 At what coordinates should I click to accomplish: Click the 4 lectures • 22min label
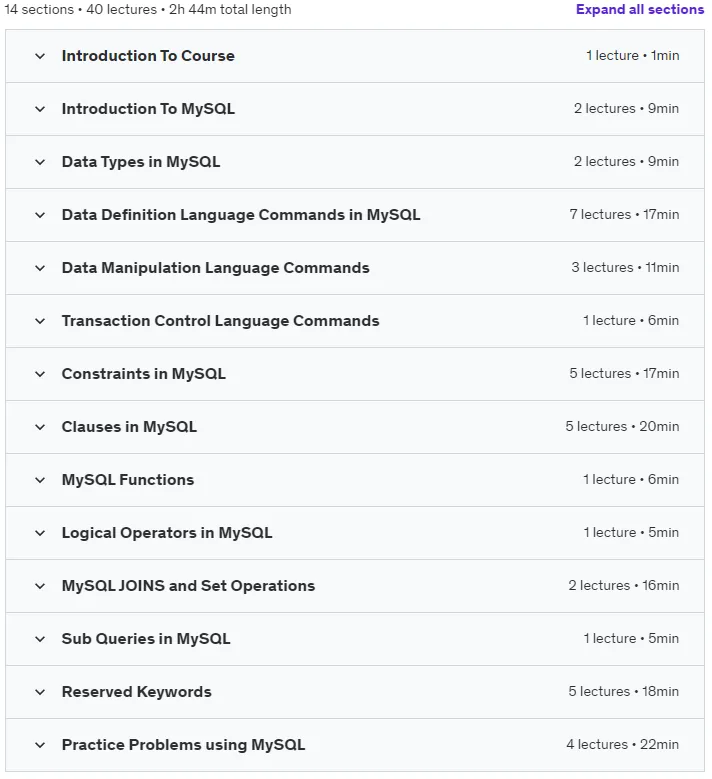(623, 744)
